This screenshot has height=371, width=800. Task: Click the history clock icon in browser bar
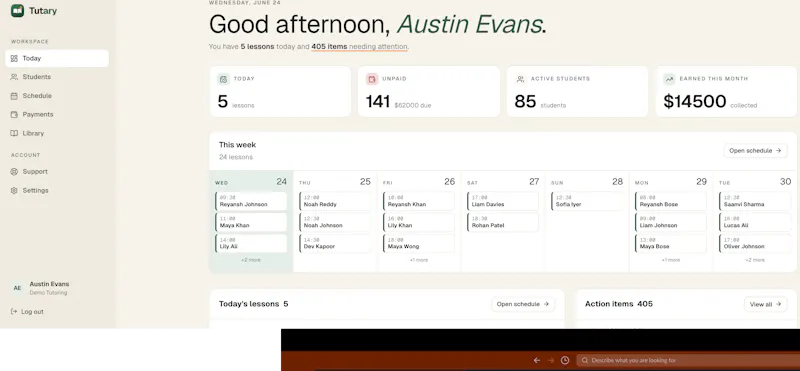(x=565, y=360)
